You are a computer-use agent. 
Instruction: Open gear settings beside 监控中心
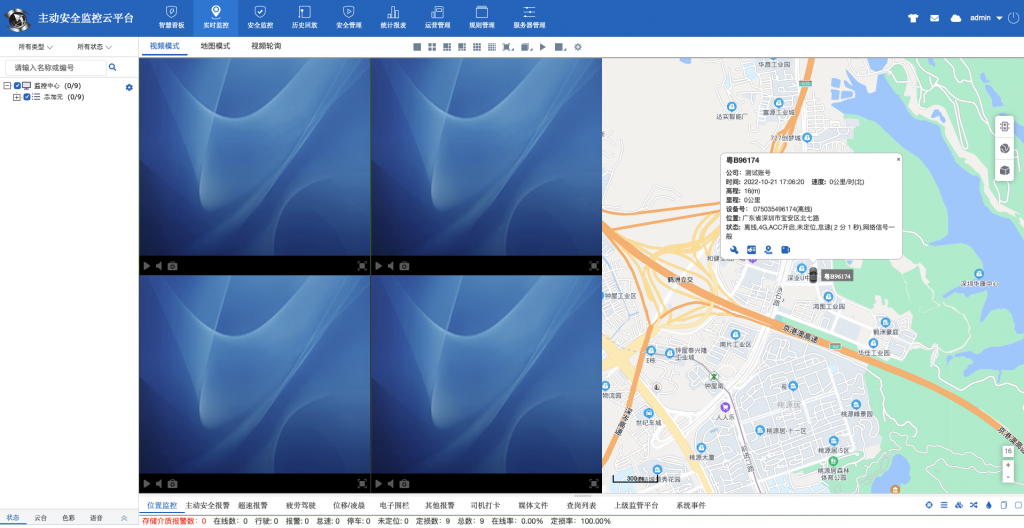tap(129, 87)
